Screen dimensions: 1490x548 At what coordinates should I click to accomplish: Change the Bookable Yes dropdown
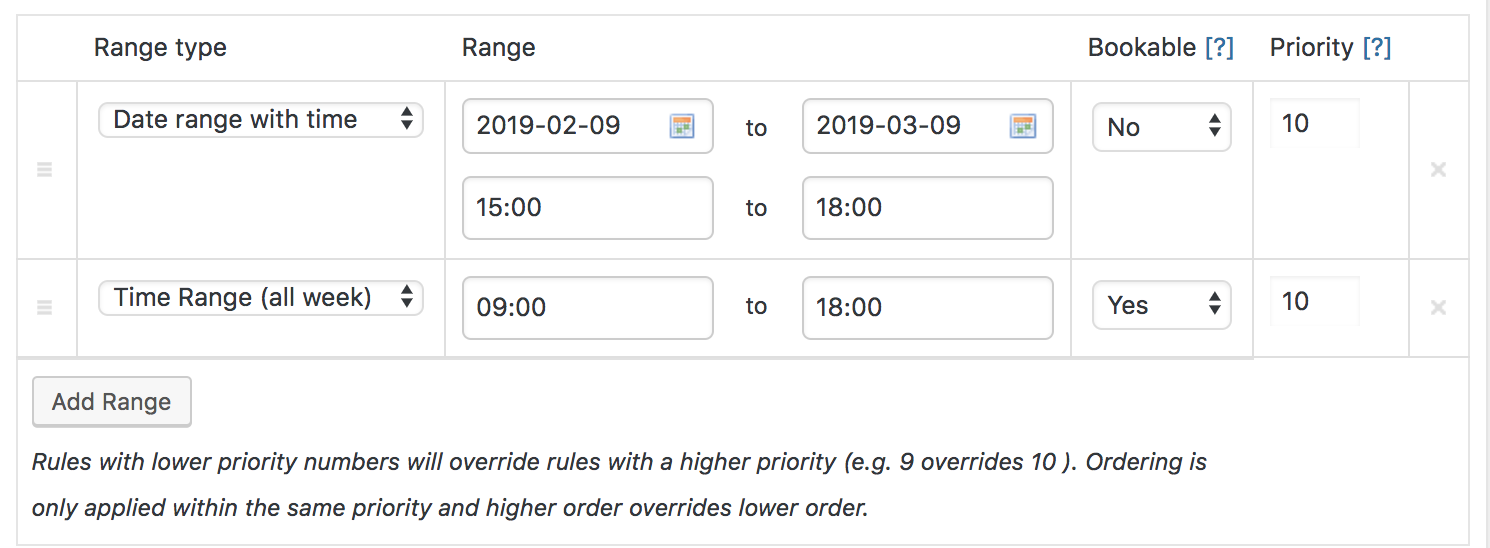click(1162, 306)
